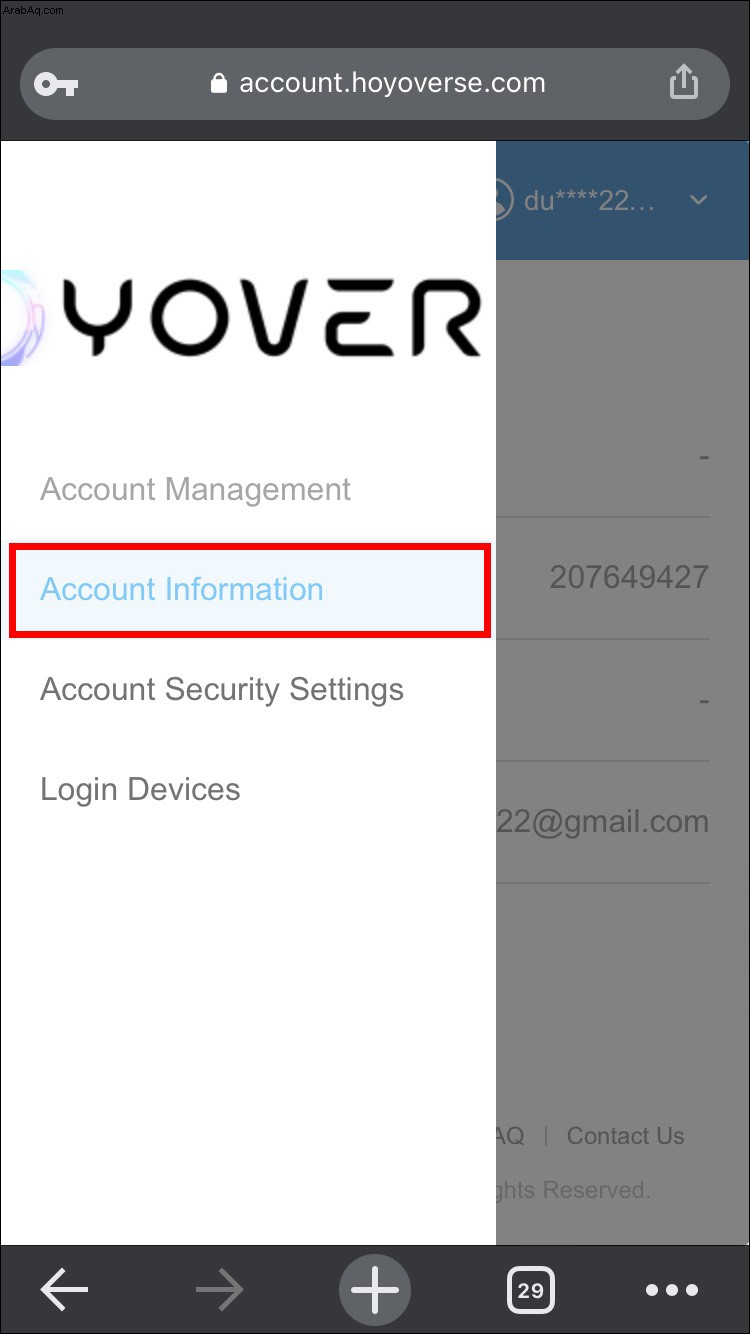Select Account Information menu item
The height and width of the screenshot is (1334, 750).
click(250, 590)
